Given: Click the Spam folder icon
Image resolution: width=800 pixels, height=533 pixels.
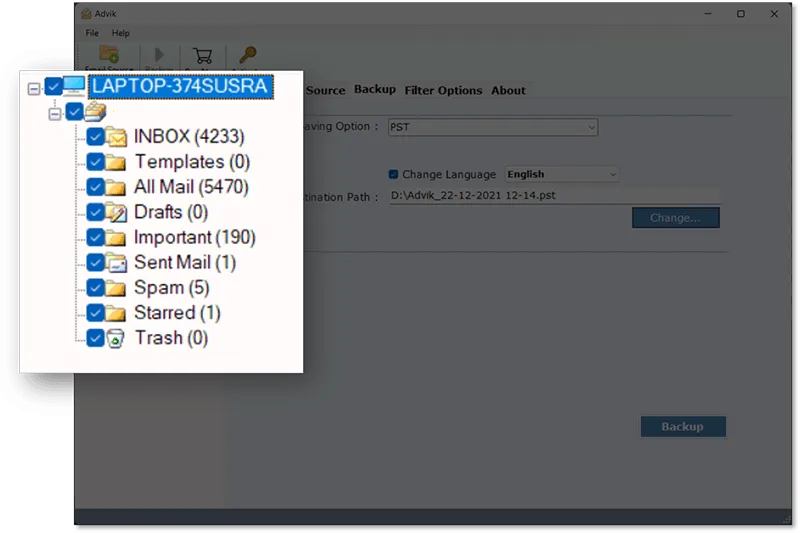Looking at the screenshot, I should point(115,288).
